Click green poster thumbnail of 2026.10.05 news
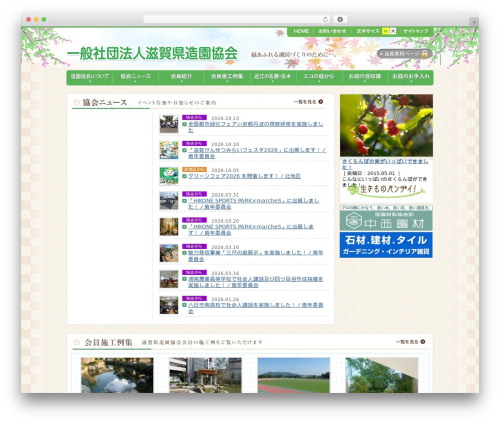The image size is (500, 423). 169,176
